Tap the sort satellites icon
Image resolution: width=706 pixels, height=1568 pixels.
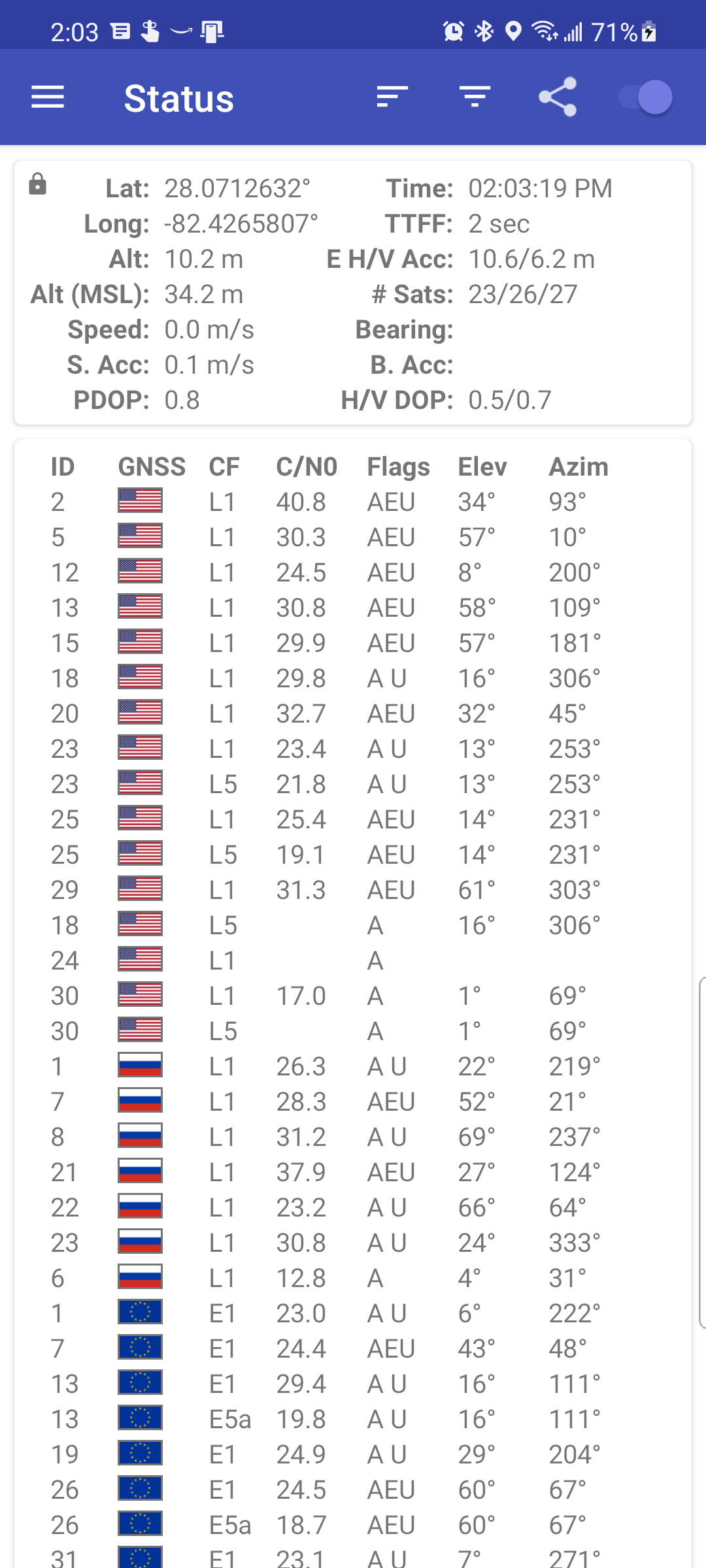pyautogui.click(x=392, y=97)
